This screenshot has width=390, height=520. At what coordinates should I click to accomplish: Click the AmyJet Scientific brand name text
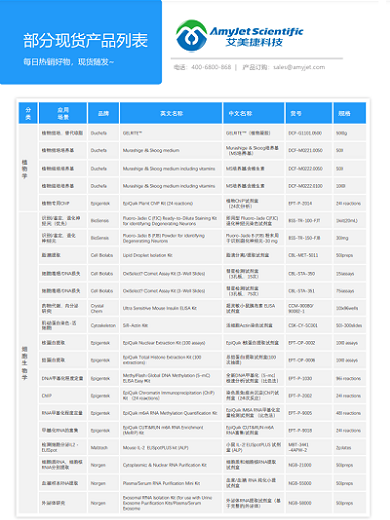pos(256,31)
